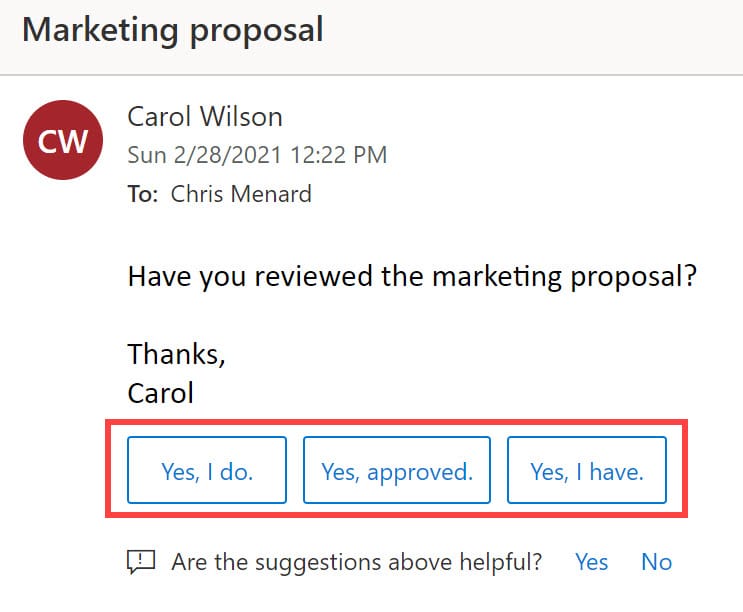Click "Are the suggestions above helpful?" text
Image resolution: width=743 pixels, height=612 pixels.
pyautogui.click(x=357, y=562)
